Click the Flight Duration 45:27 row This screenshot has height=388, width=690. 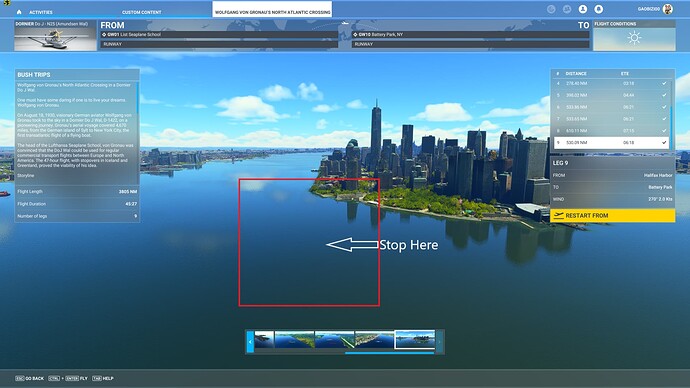click(x=77, y=204)
